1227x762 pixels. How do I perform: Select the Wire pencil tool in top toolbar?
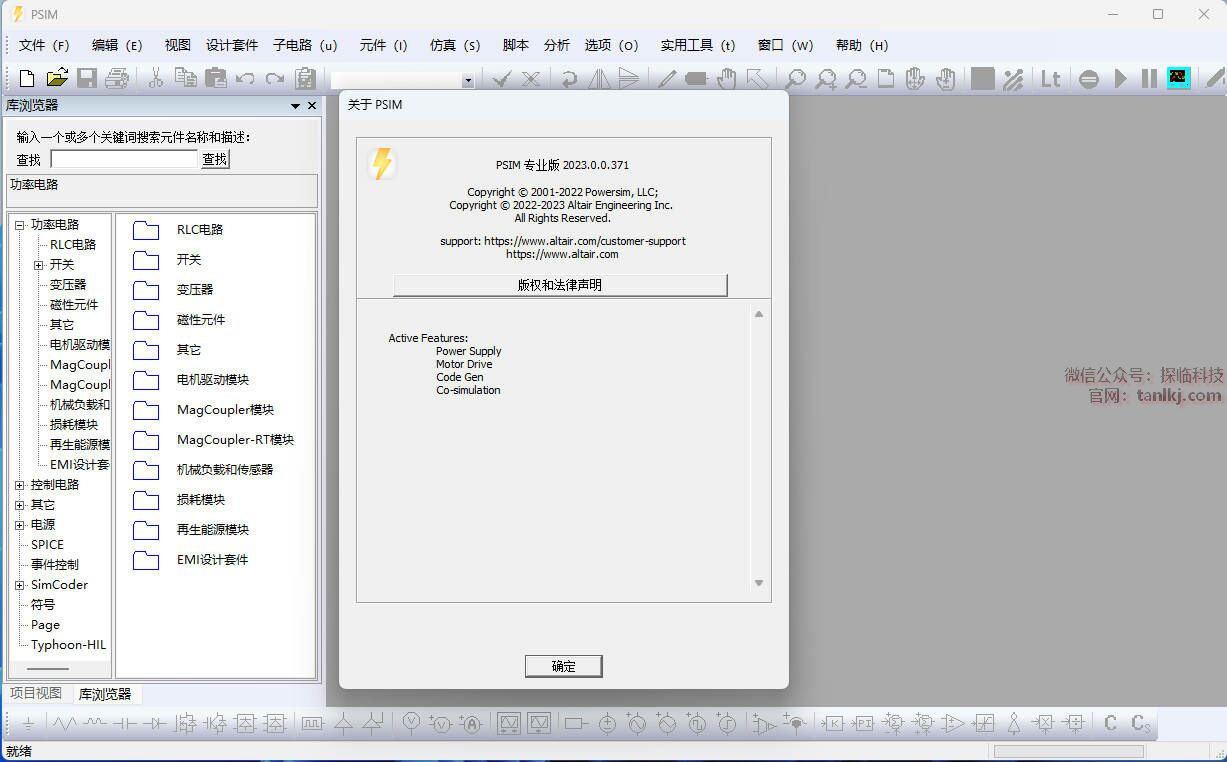coord(667,78)
